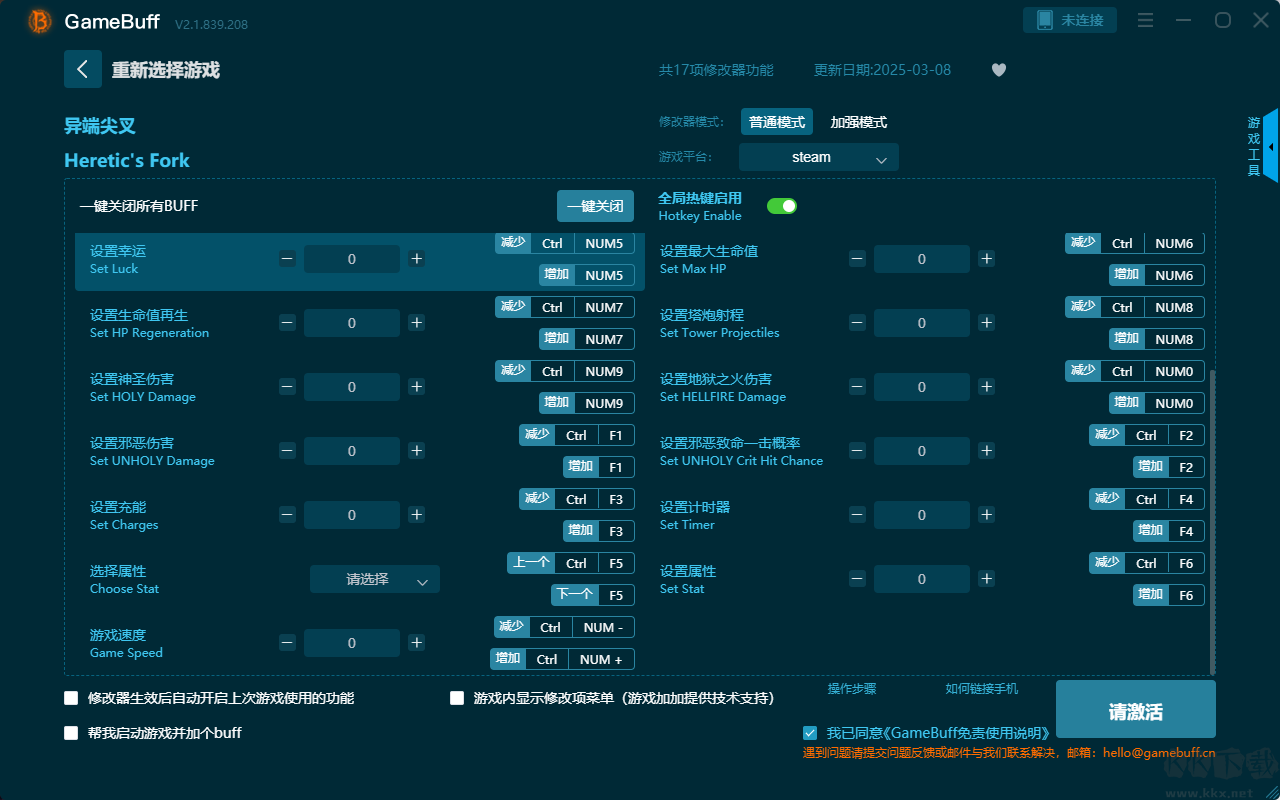This screenshot has height=800, width=1280.
Task: Open the phone connection status button
Action: [x=1070, y=20]
